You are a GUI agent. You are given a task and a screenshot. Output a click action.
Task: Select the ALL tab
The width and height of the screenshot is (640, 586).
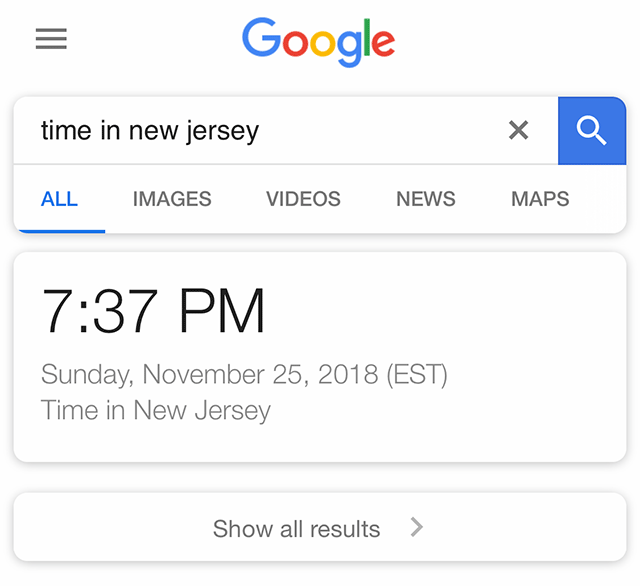(x=59, y=199)
